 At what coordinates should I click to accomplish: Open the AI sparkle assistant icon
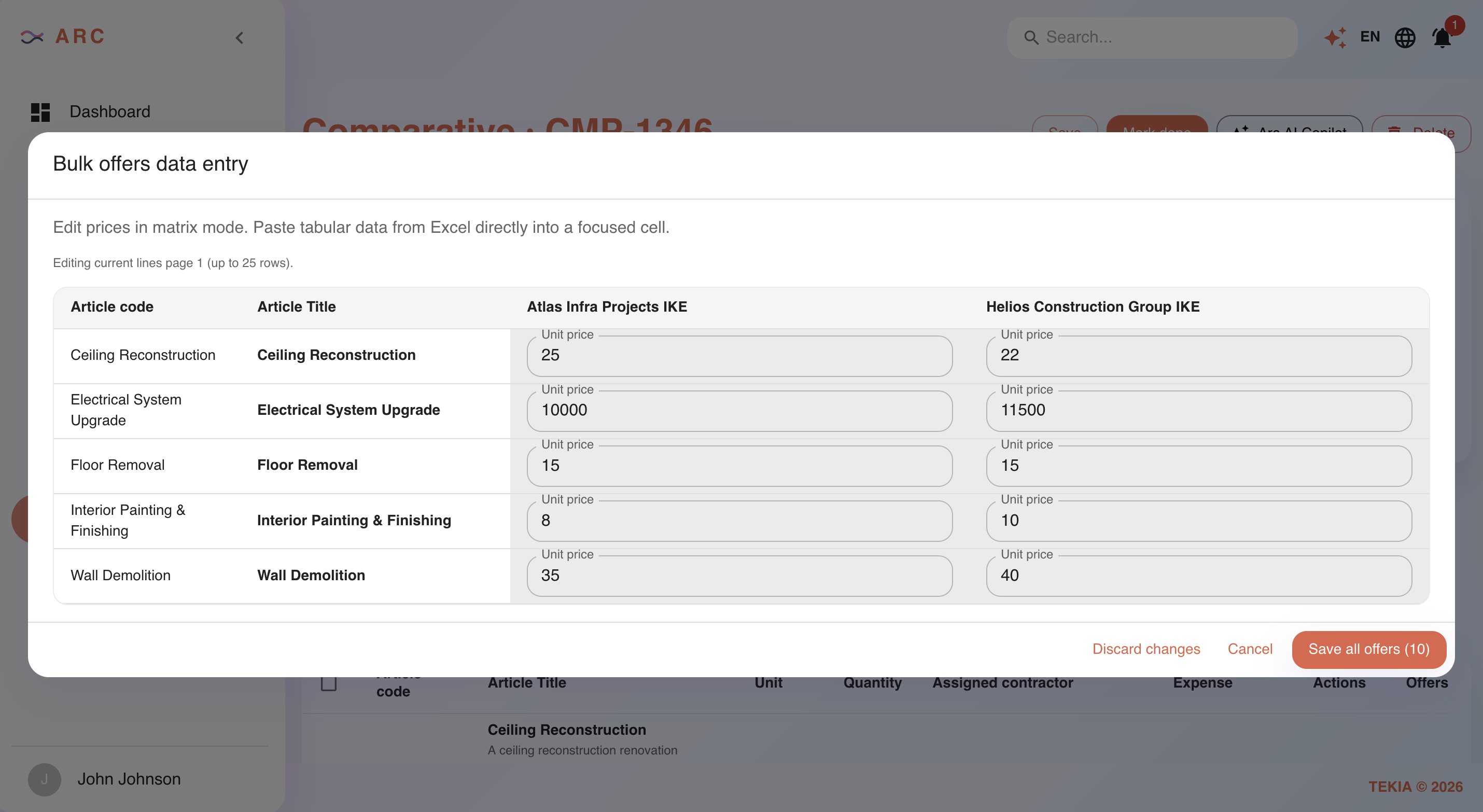coord(1335,37)
